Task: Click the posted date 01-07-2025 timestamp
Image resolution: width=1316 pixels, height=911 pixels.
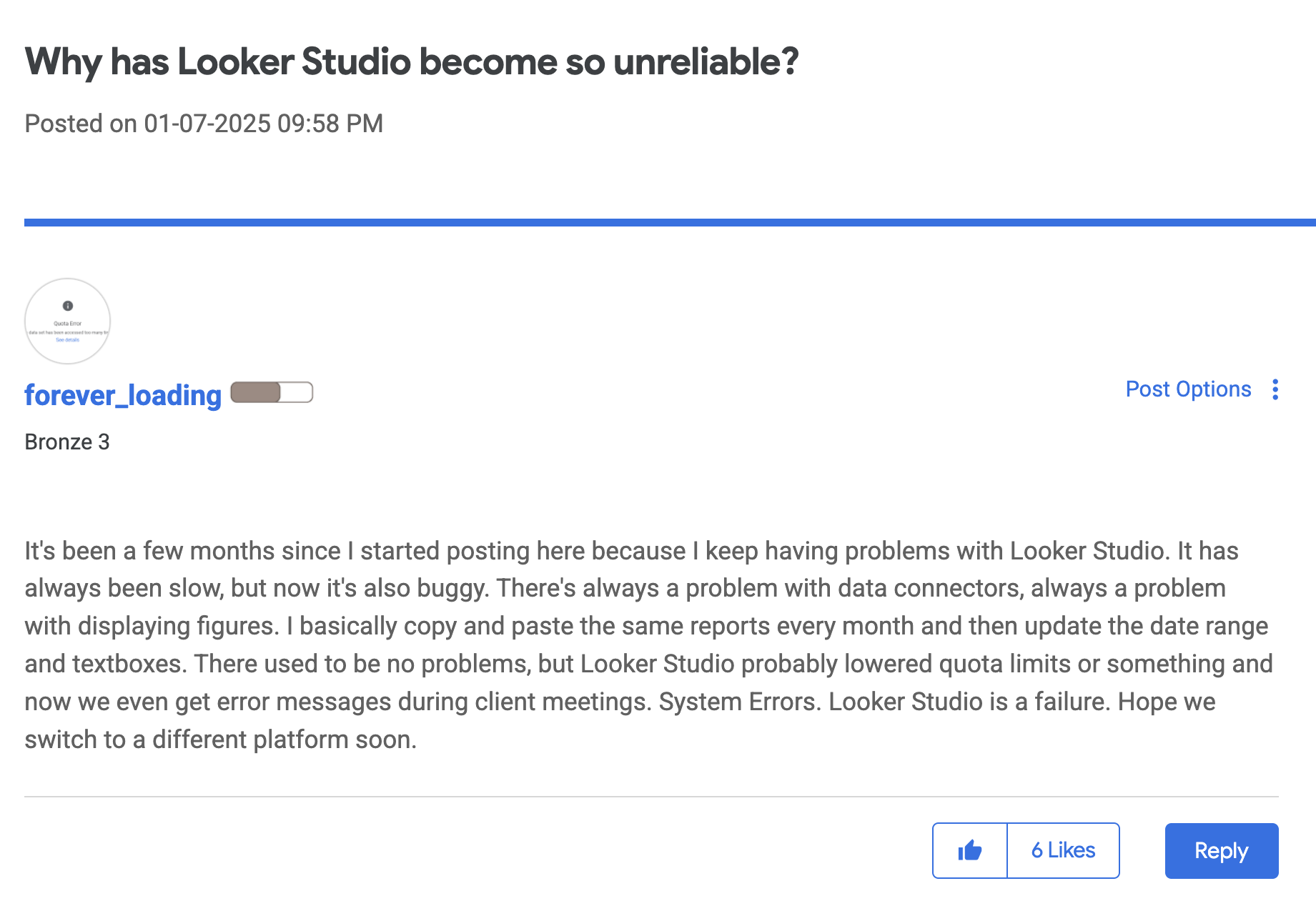Action: [204, 123]
